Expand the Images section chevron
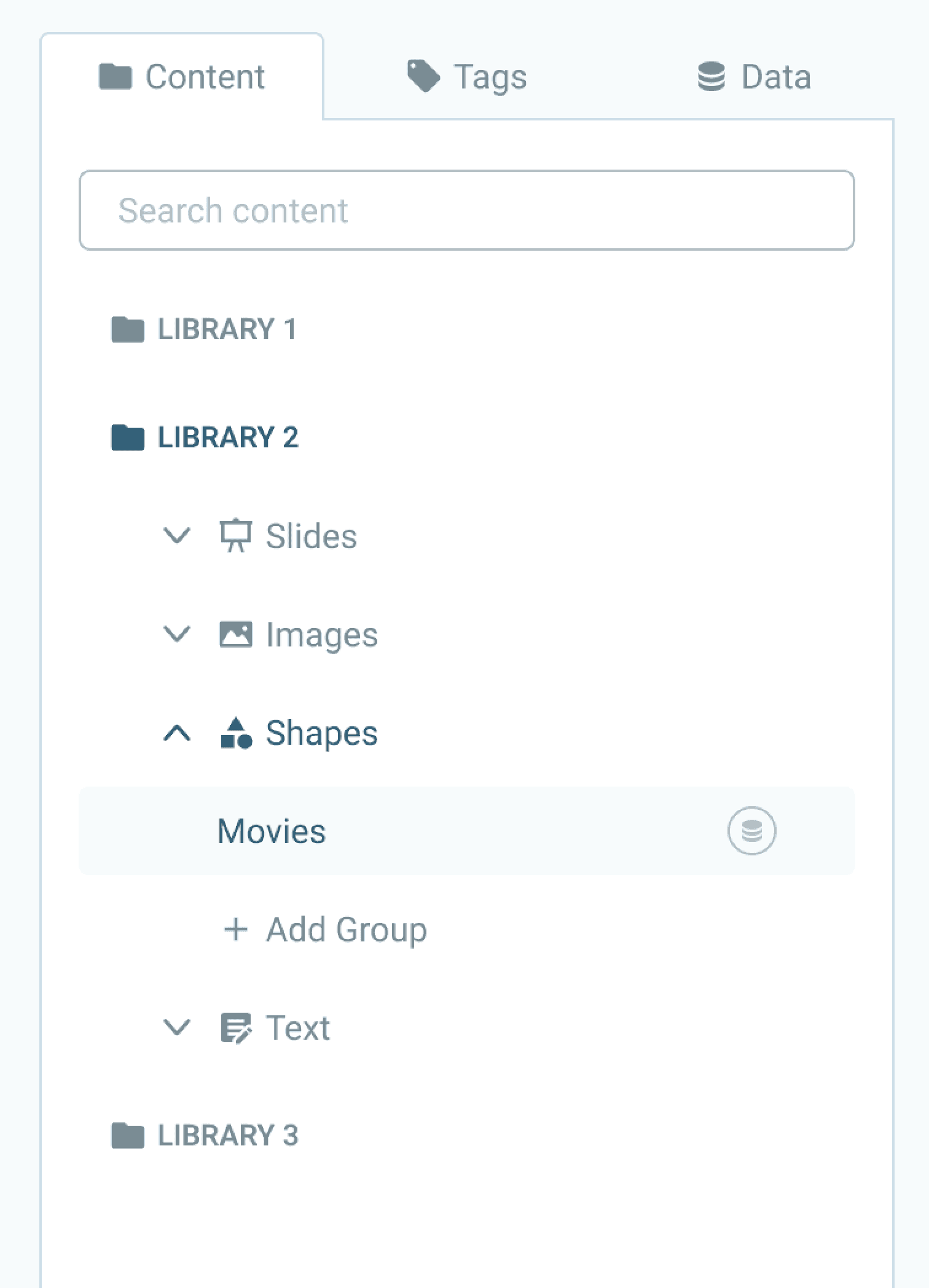Image resolution: width=929 pixels, height=1288 pixels. click(177, 634)
